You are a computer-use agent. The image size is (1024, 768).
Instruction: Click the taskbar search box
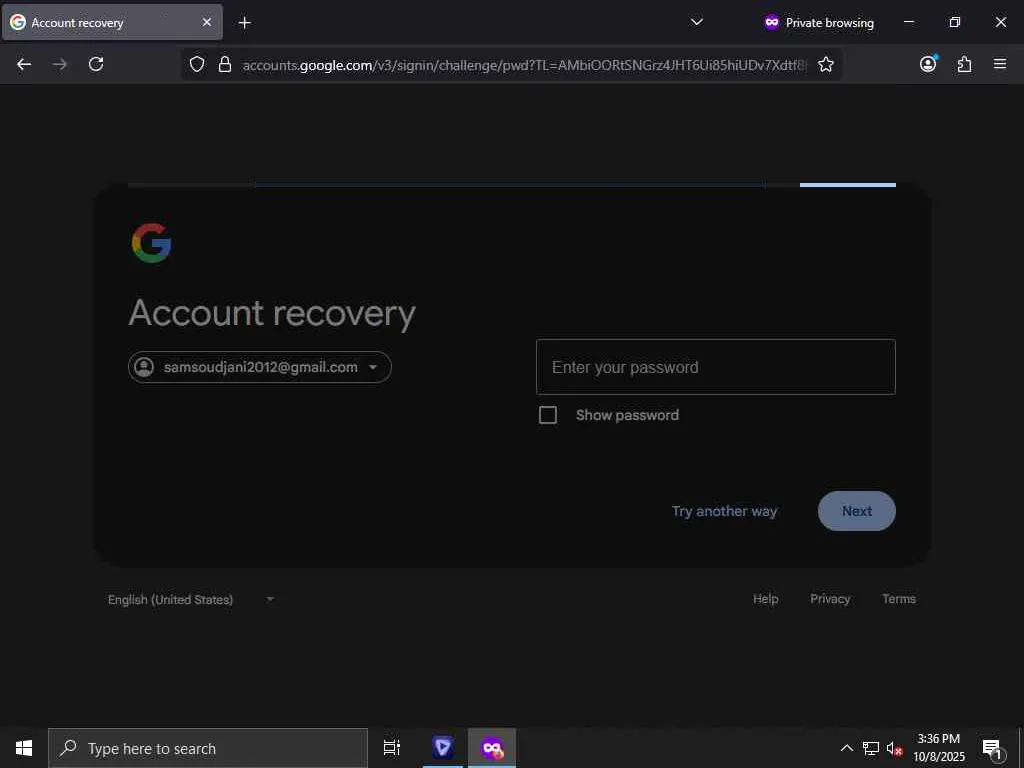(208, 748)
